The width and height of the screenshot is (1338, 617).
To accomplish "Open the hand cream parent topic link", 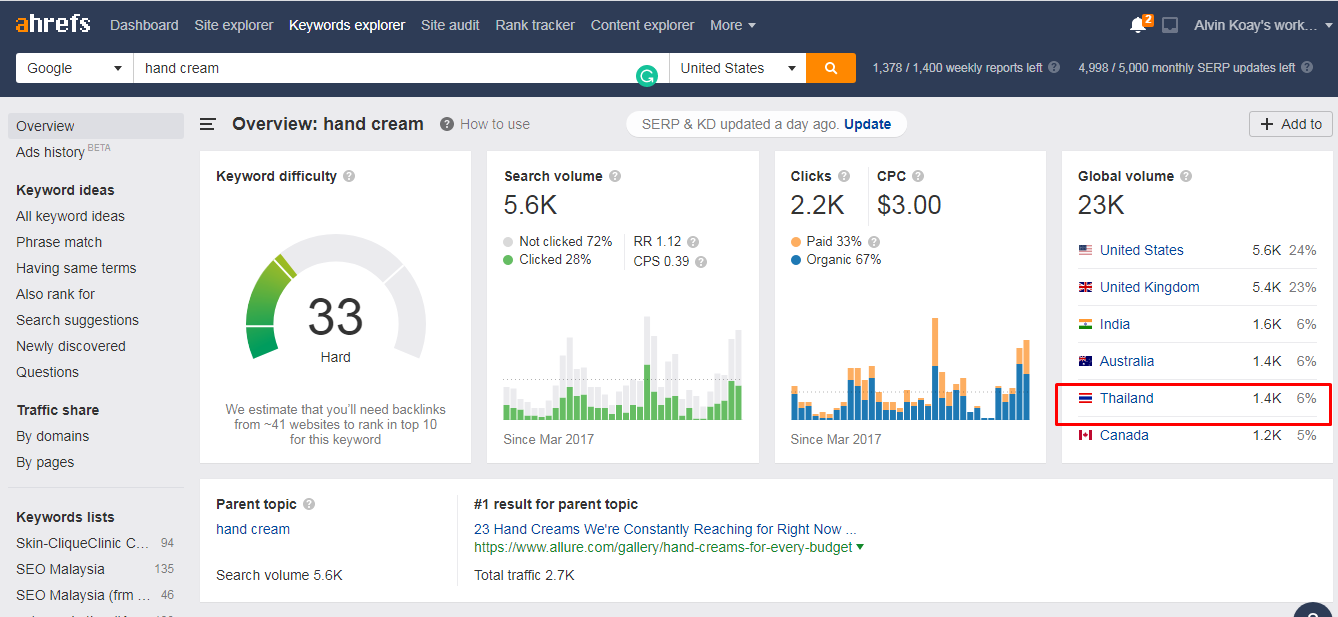I will pos(253,529).
